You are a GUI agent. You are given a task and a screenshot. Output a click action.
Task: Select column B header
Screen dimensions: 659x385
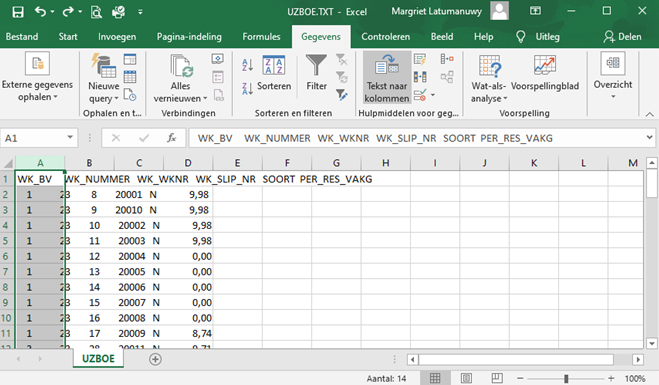click(89, 163)
